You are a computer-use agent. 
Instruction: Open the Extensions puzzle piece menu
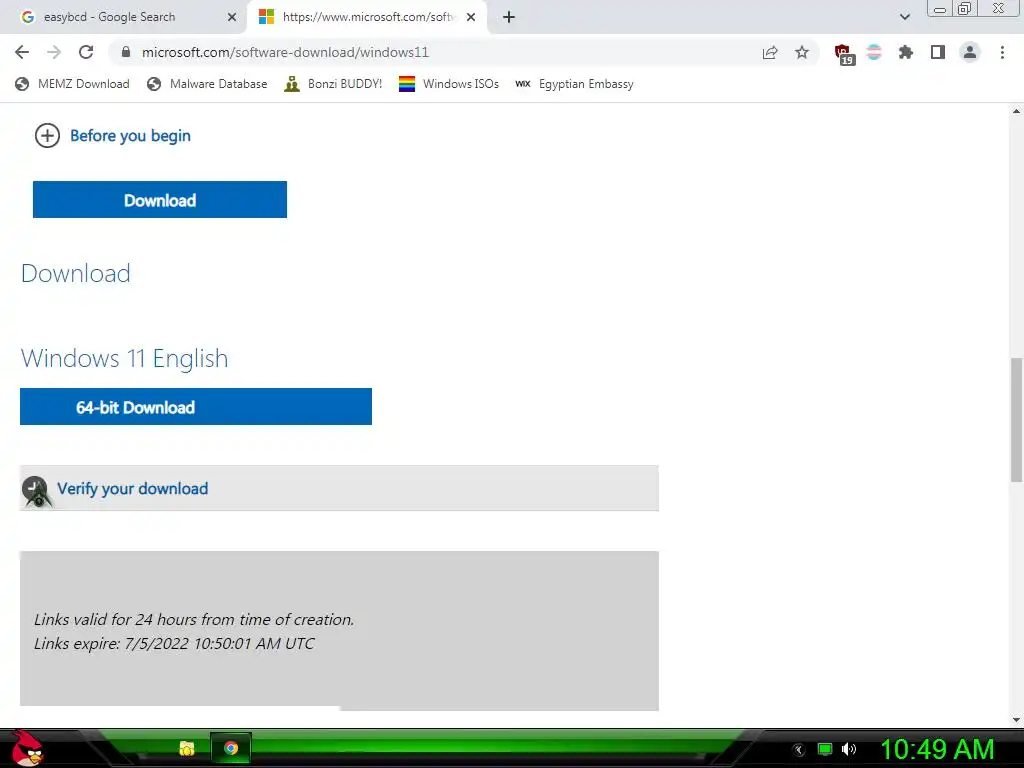[x=906, y=52]
